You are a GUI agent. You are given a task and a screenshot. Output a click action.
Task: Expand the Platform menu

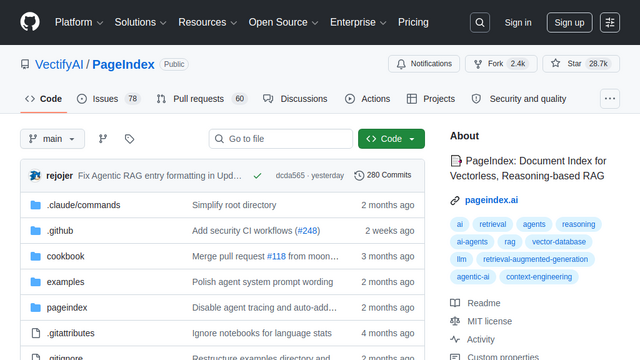click(x=79, y=22)
